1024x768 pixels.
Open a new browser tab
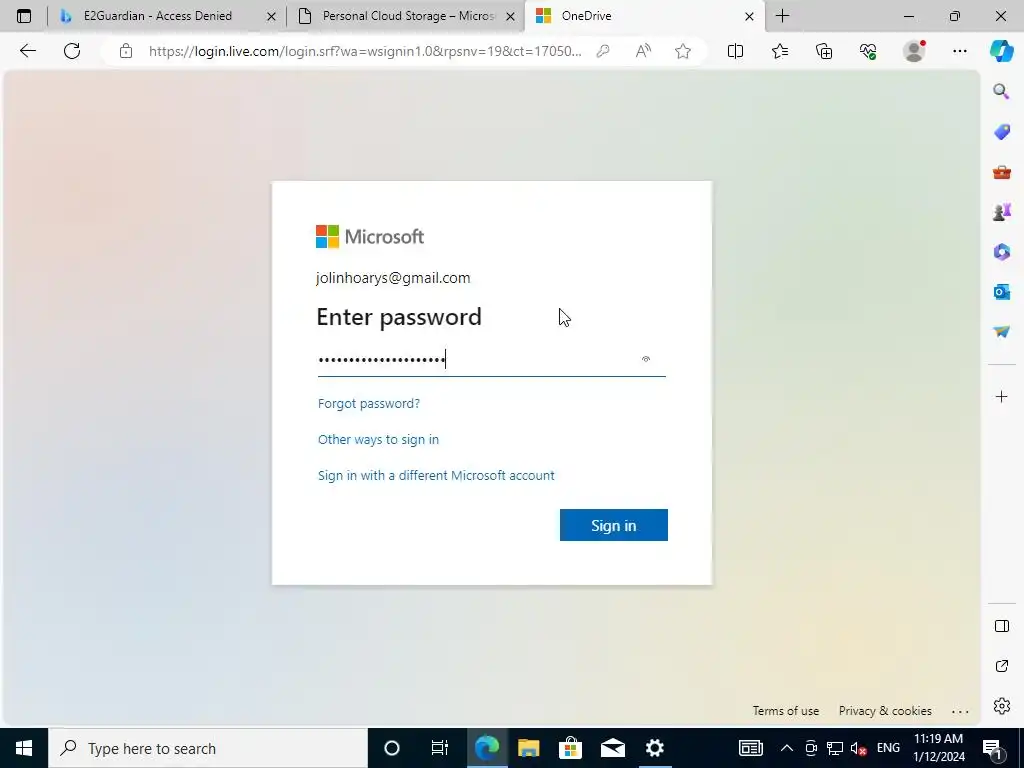coord(782,16)
